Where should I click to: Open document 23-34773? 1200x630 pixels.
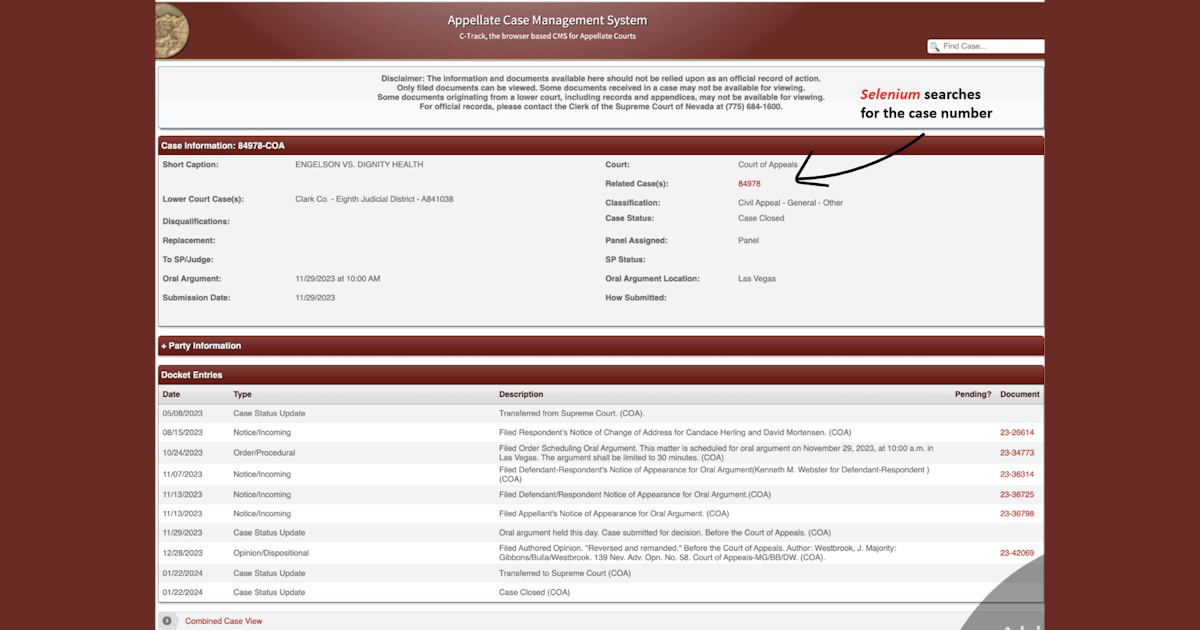coord(1017,453)
